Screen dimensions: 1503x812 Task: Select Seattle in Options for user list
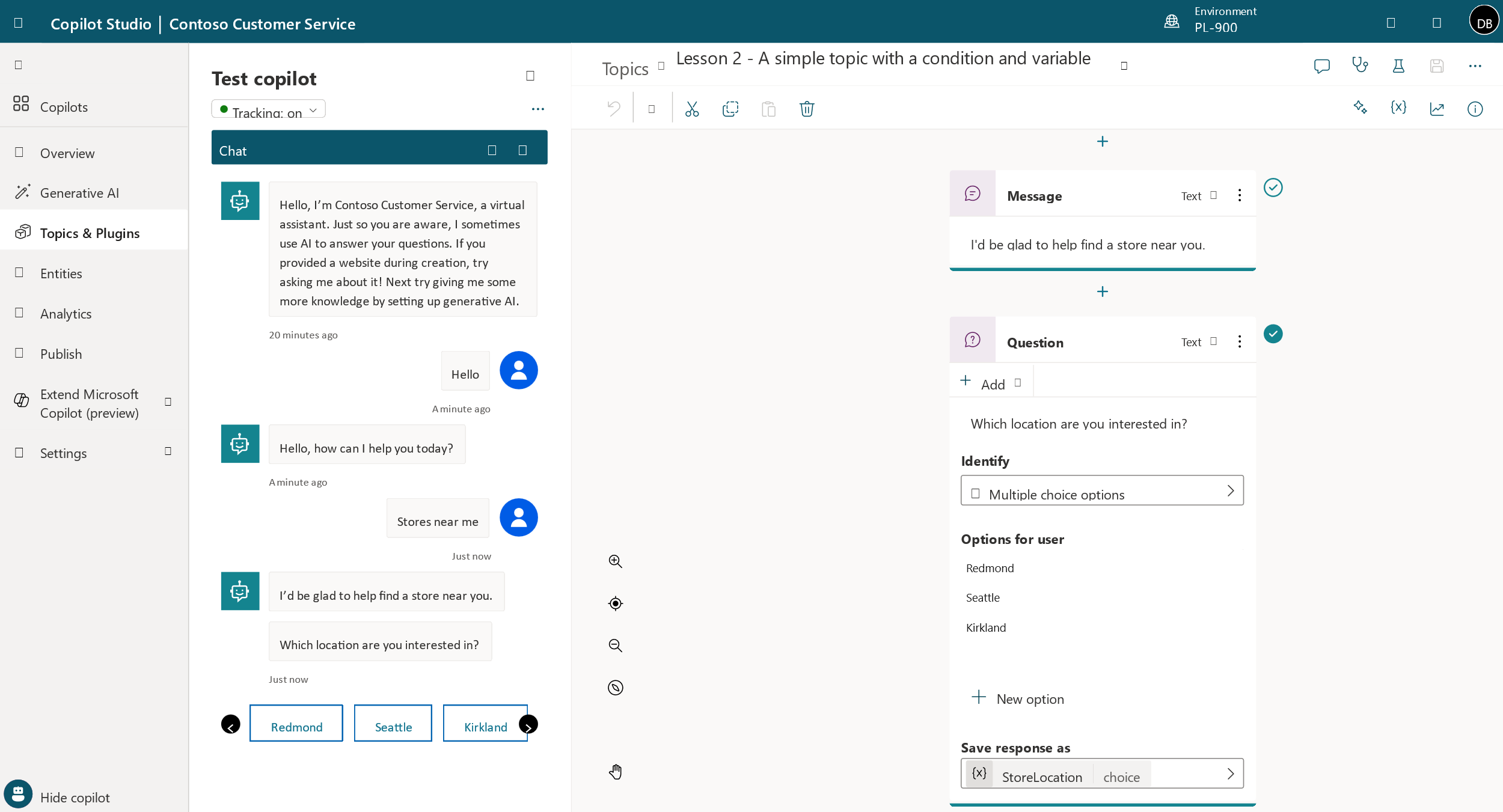click(982, 597)
